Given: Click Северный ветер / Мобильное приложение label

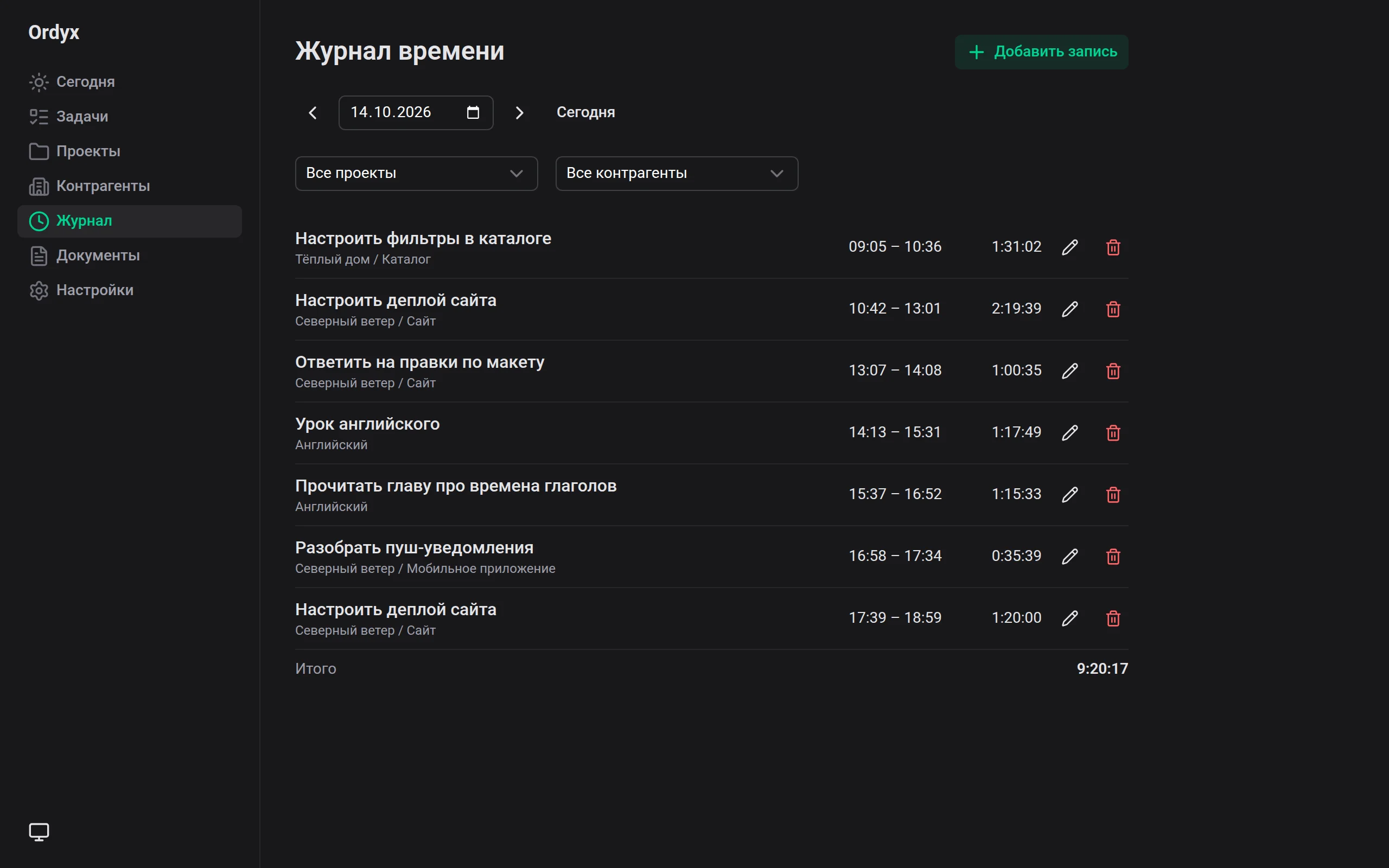Looking at the screenshot, I should pyautogui.click(x=425, y=569).
